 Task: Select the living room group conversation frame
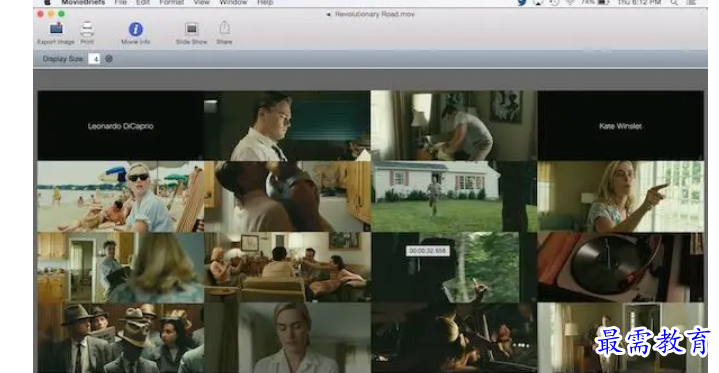coord(287,267)
